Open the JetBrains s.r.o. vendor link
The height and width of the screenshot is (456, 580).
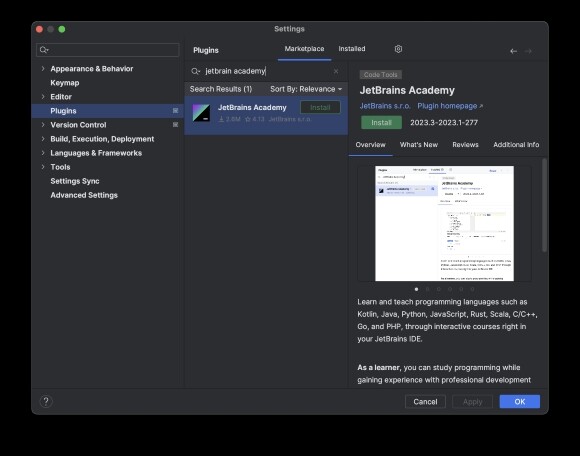click(x=385, y=106)
